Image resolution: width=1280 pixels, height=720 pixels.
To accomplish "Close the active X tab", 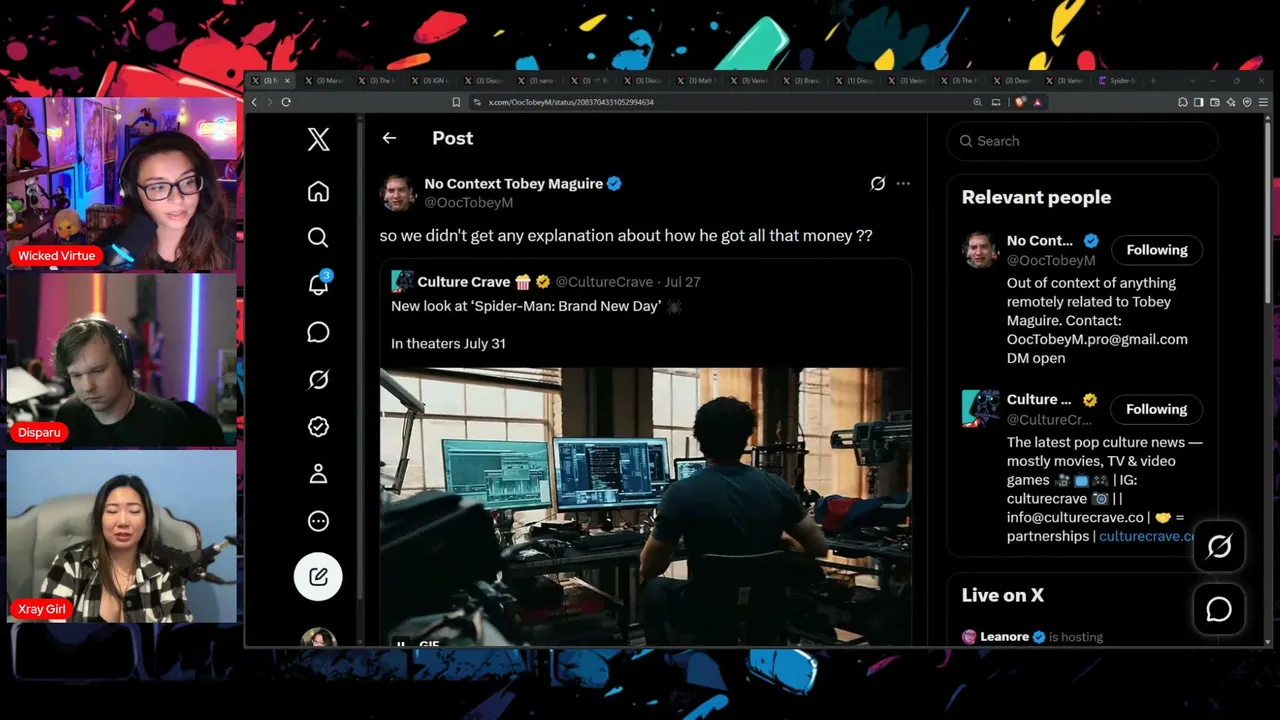I will (287, 80).
